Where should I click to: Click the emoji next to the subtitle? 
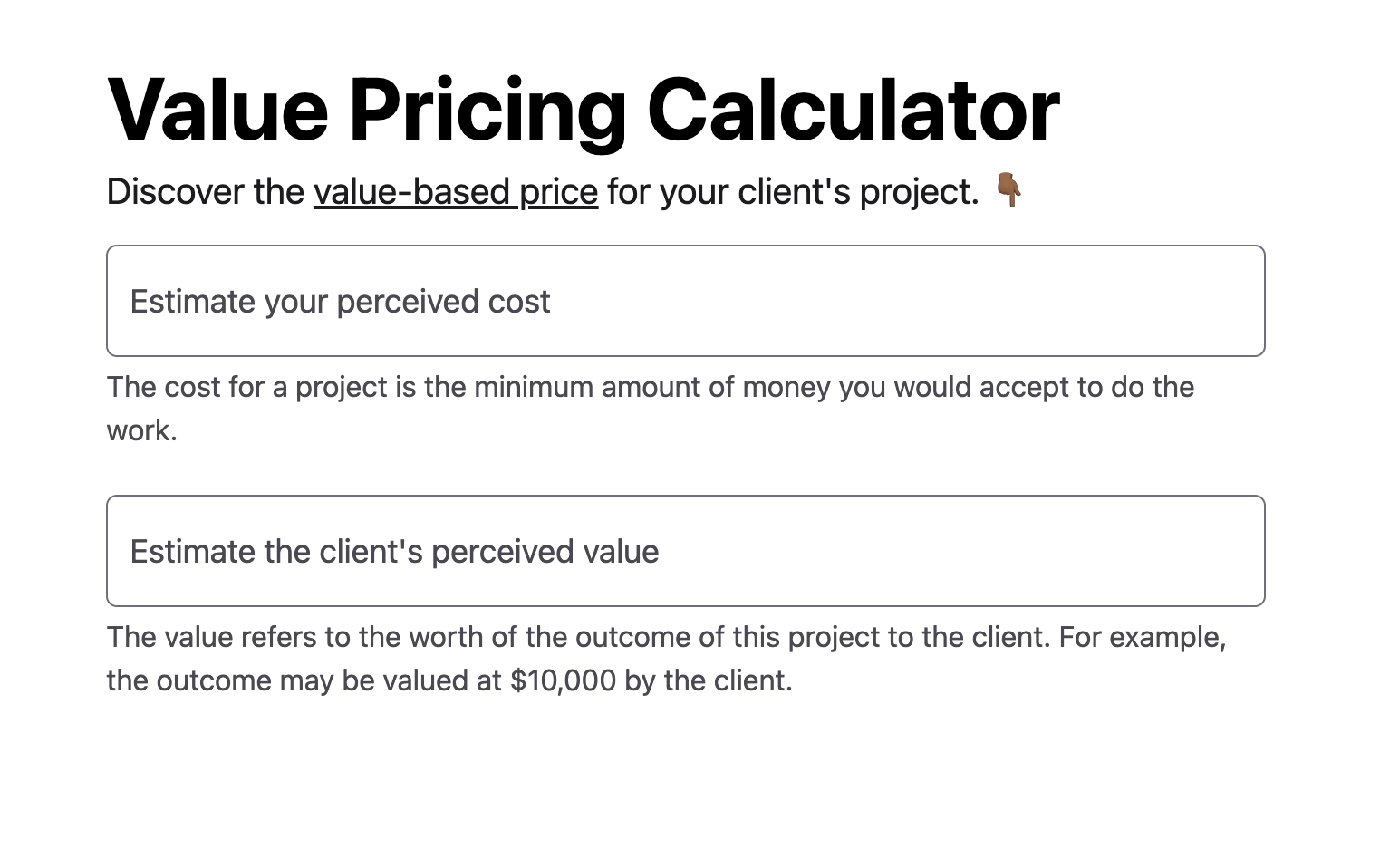coord(1009,191)
